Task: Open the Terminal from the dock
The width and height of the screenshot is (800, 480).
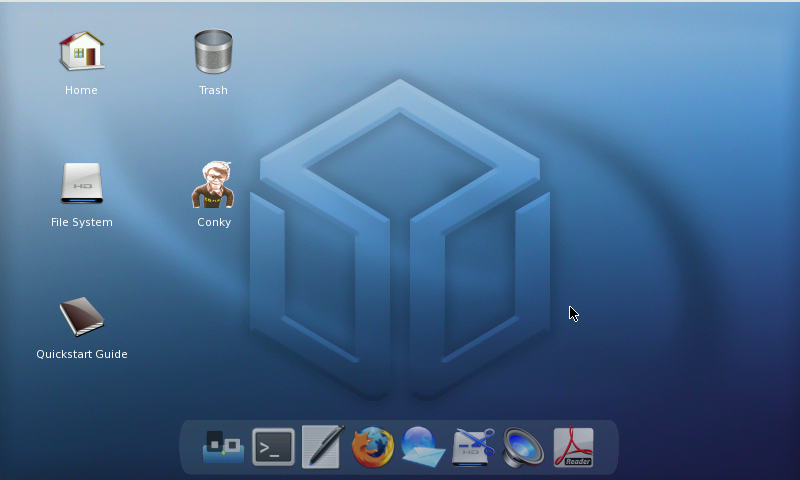Action: [x=273, y=447]
